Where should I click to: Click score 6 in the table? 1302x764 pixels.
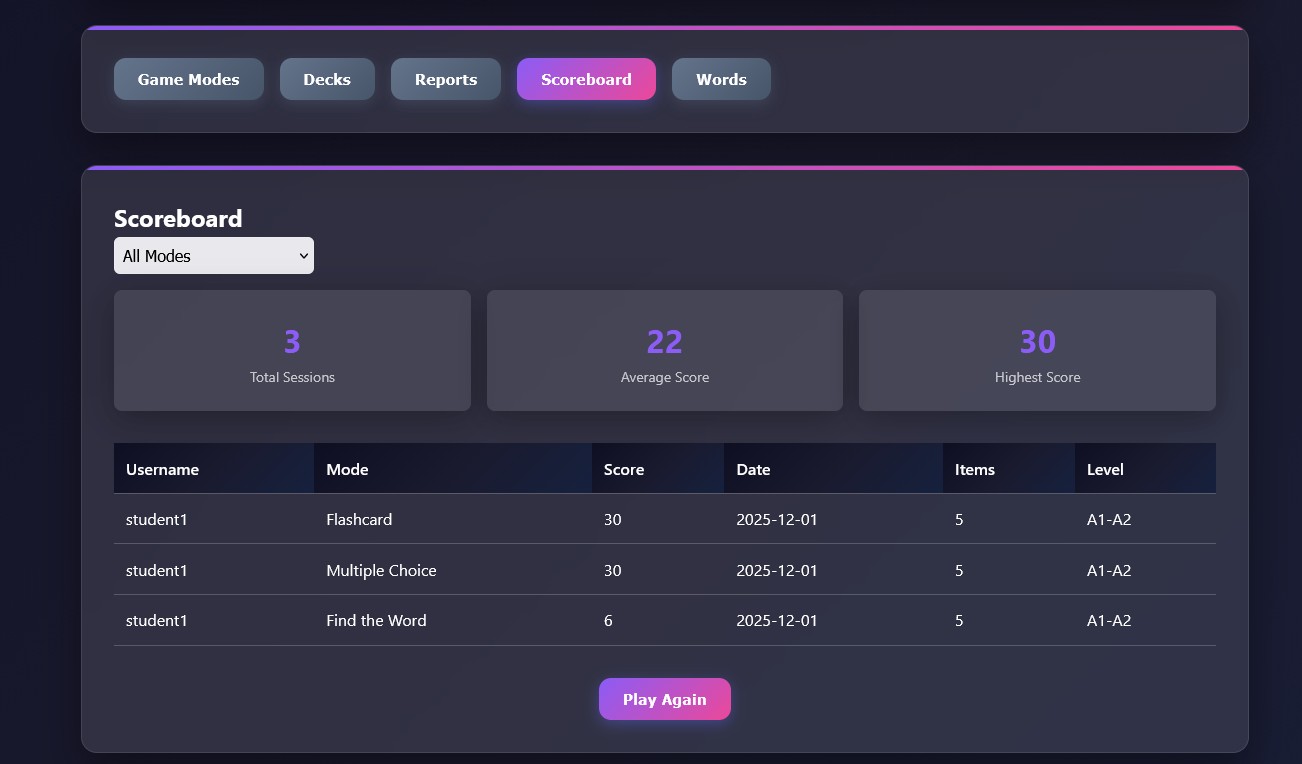click(608, 620)
